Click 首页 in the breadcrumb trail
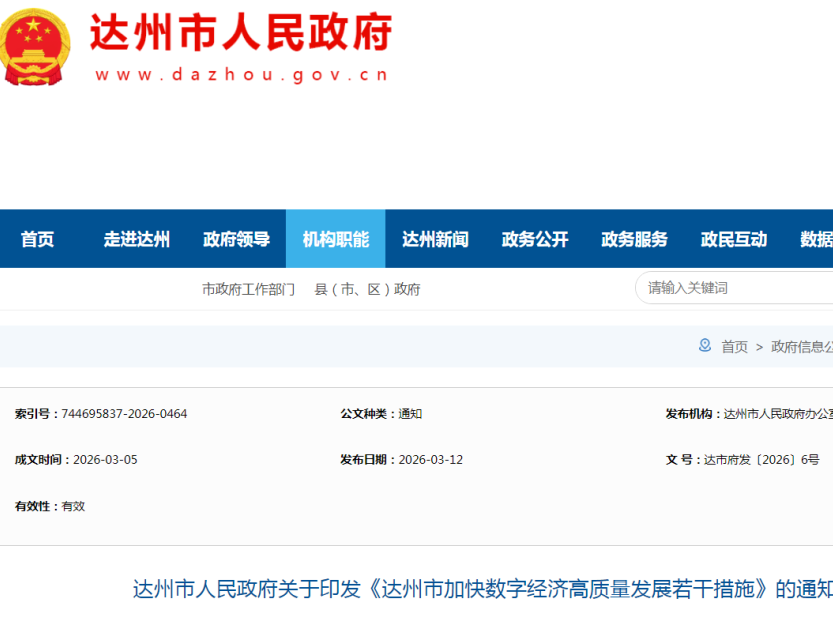 [735, 347]
